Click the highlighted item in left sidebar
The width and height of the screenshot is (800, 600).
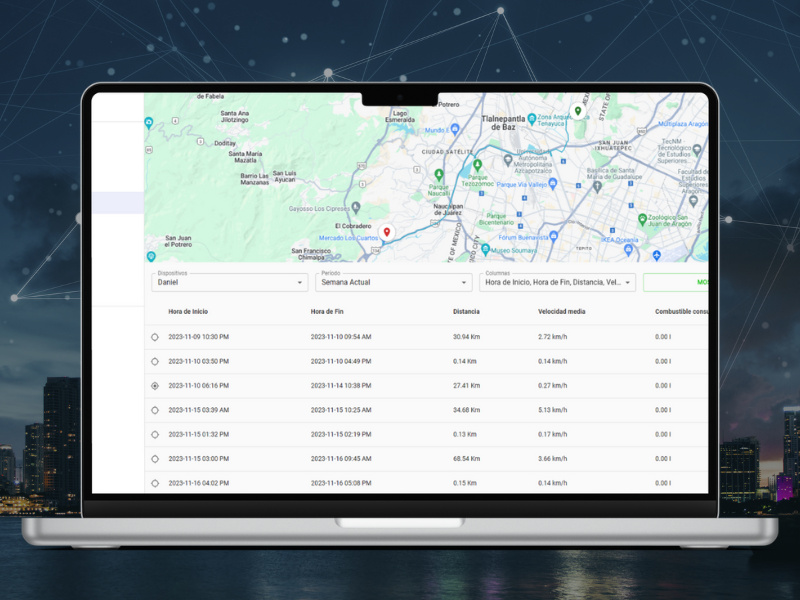coord(118,203)
